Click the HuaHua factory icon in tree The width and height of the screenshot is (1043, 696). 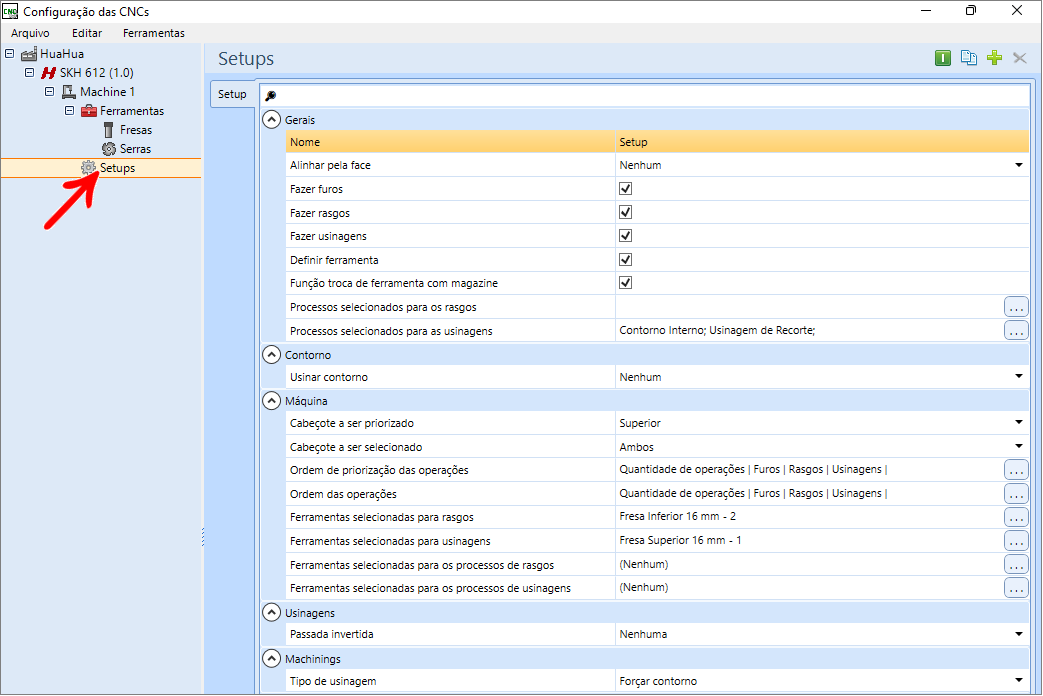[x=29, y=54]
